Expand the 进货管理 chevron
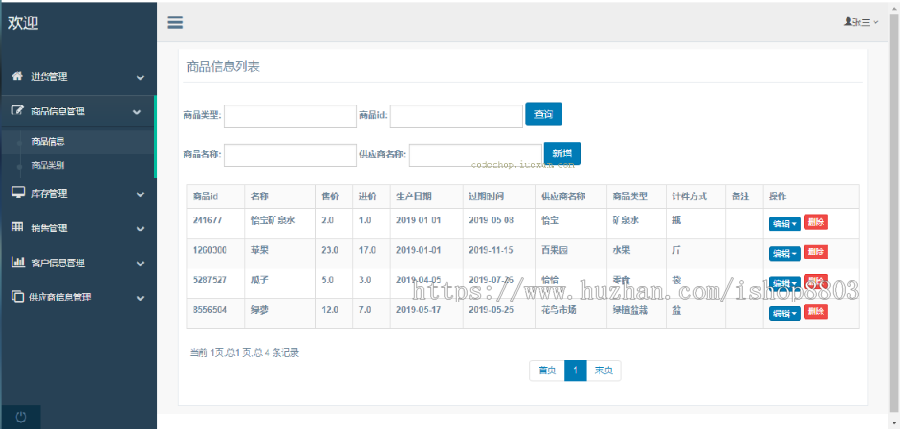900x429 pixels. pos(140,78)
